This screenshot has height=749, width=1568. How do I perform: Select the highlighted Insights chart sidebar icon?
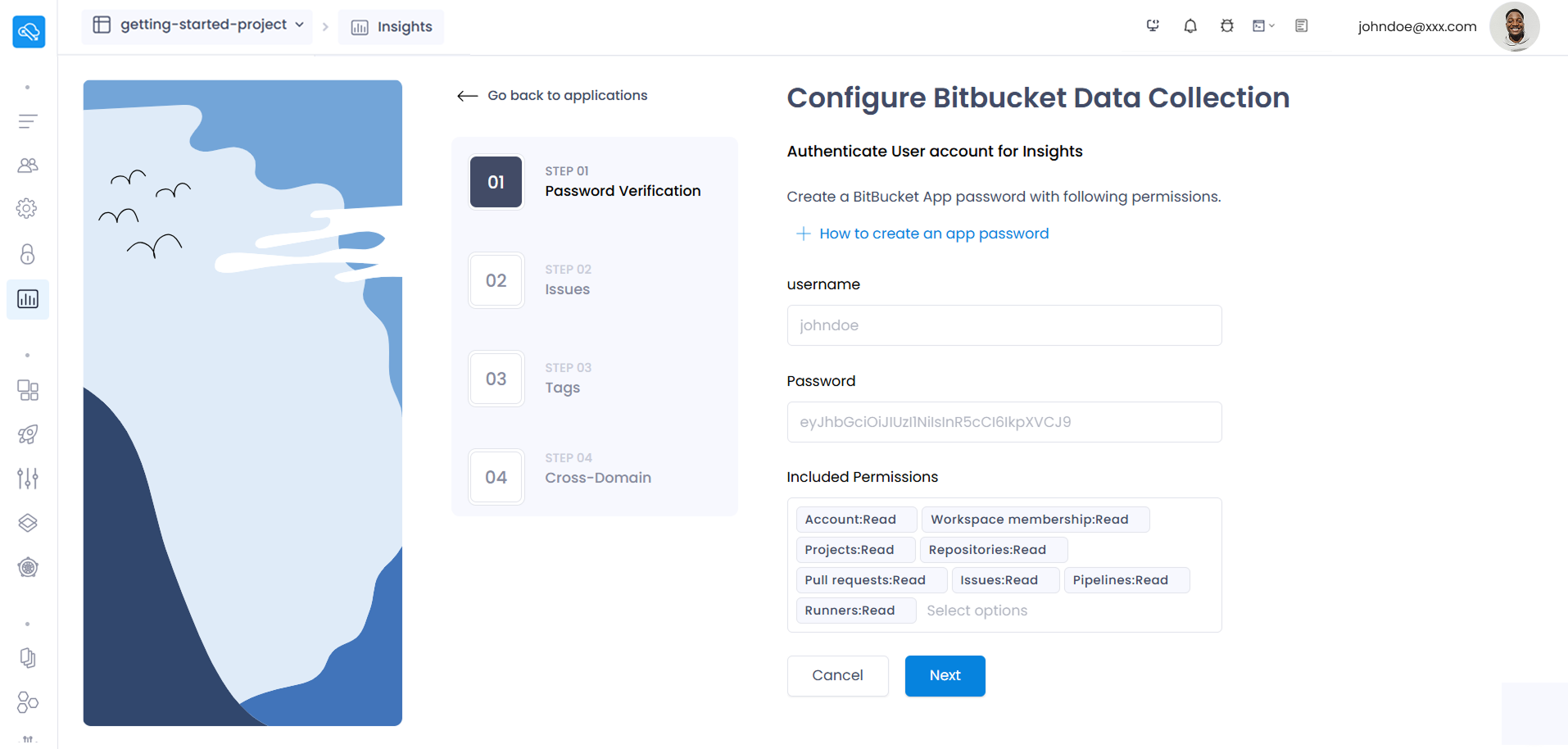pos(28,299)
